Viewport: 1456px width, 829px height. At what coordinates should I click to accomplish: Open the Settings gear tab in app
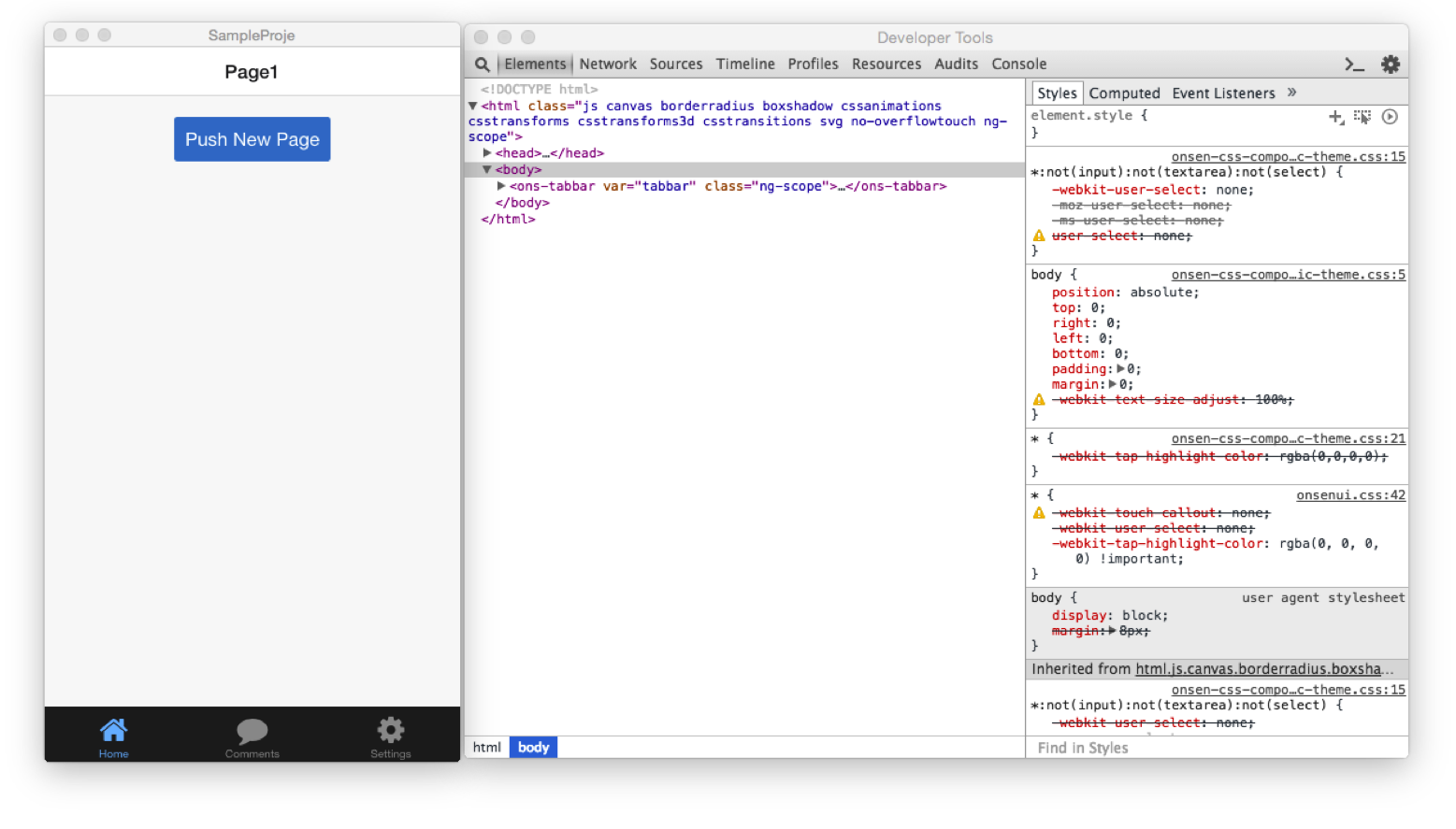390,731
